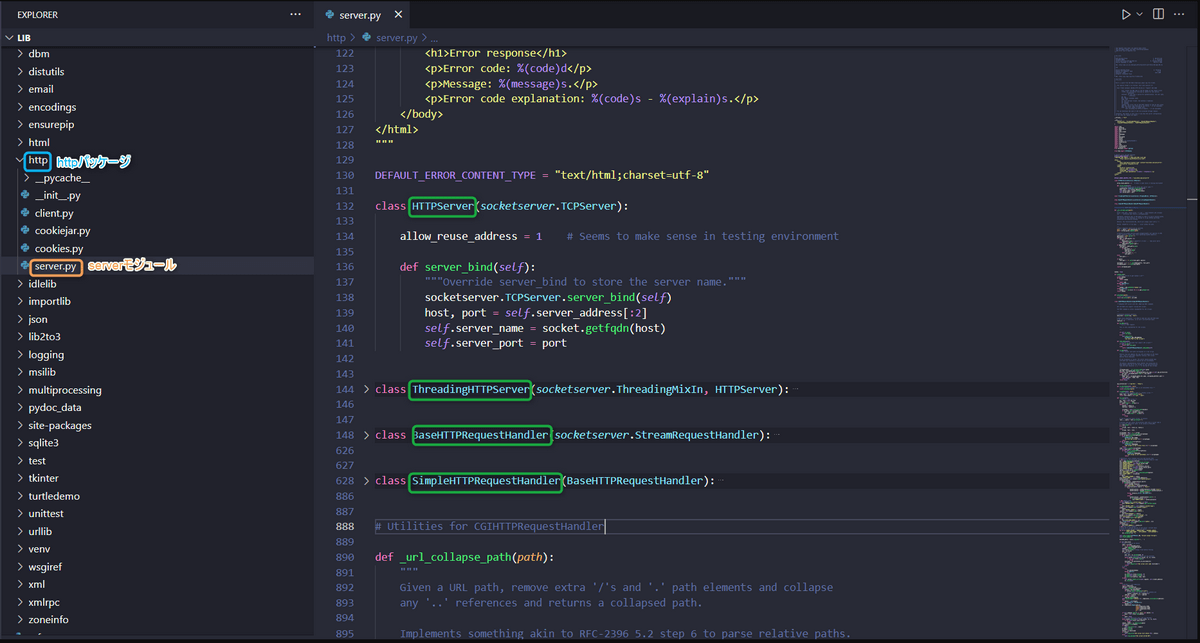Expand the ensurepip folder chevron

[21, 125]
